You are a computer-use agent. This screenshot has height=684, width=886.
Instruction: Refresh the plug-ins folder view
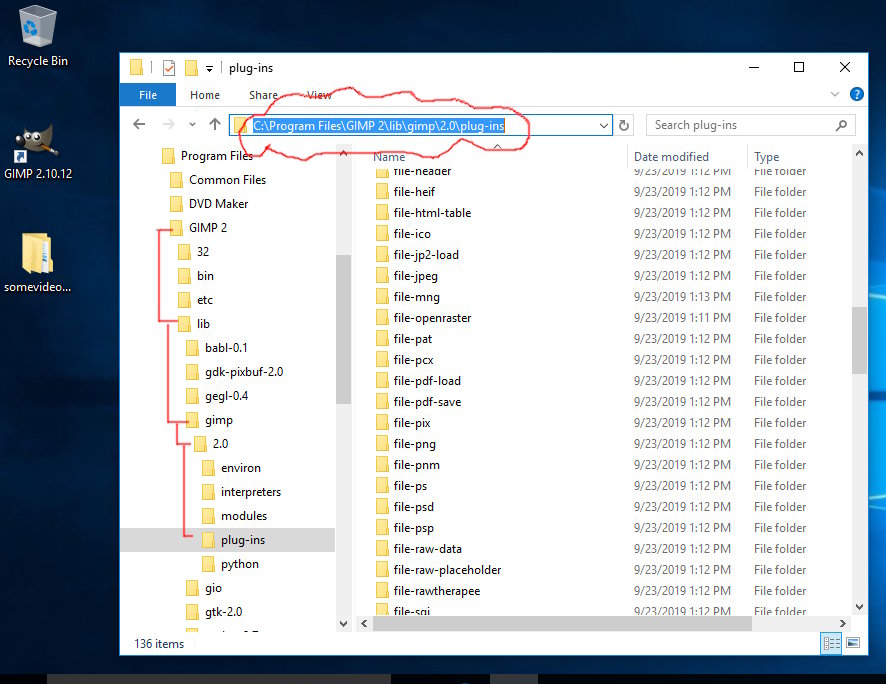624,125
